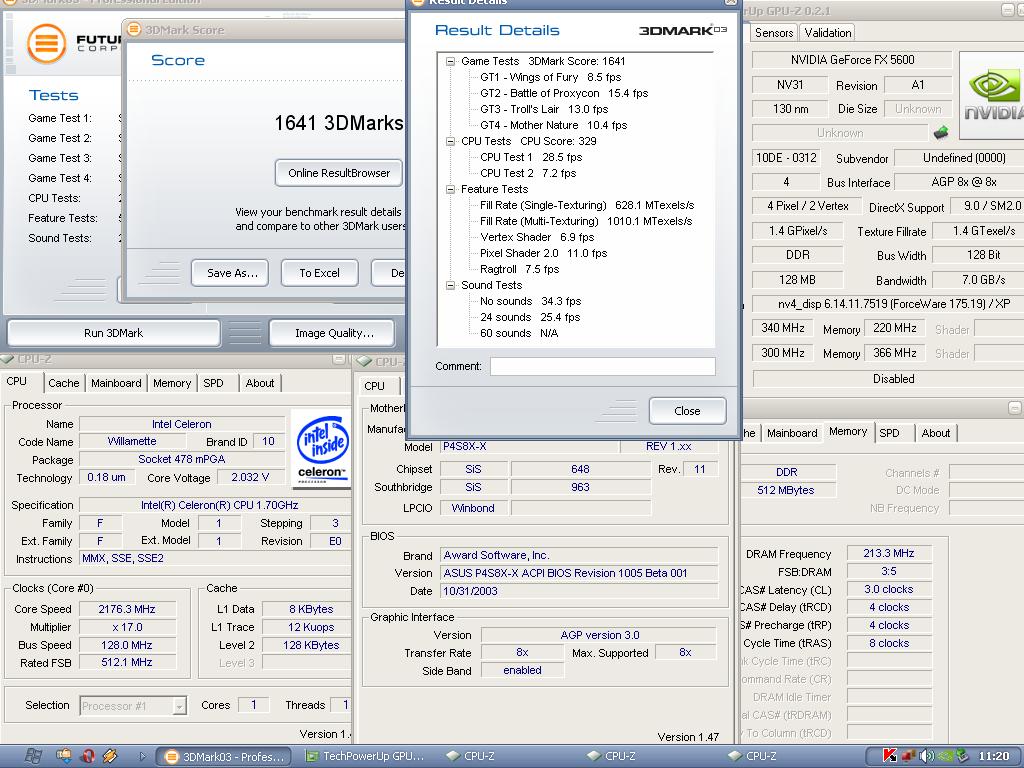
Task: Click the NVIDIA tray icon
Action: tap(945, 756)
